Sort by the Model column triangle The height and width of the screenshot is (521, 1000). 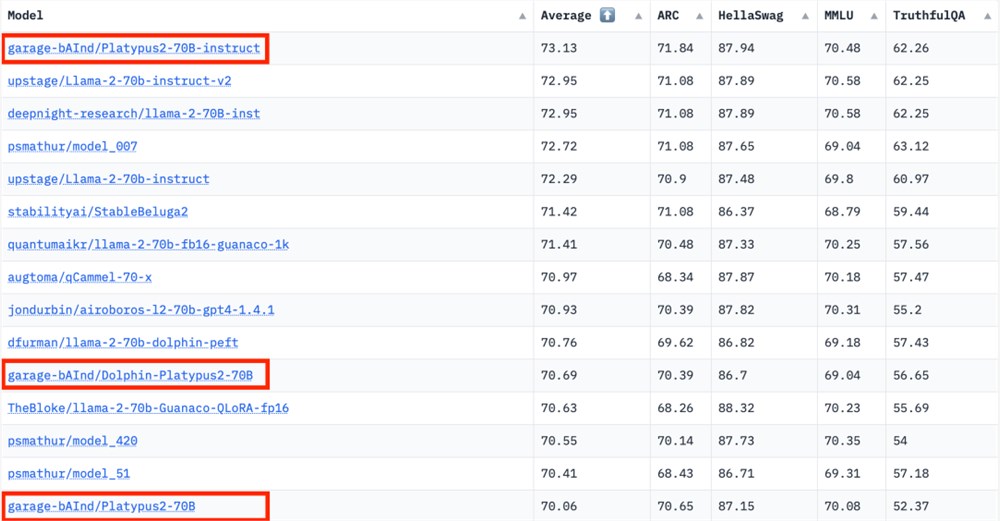point(522,17)
